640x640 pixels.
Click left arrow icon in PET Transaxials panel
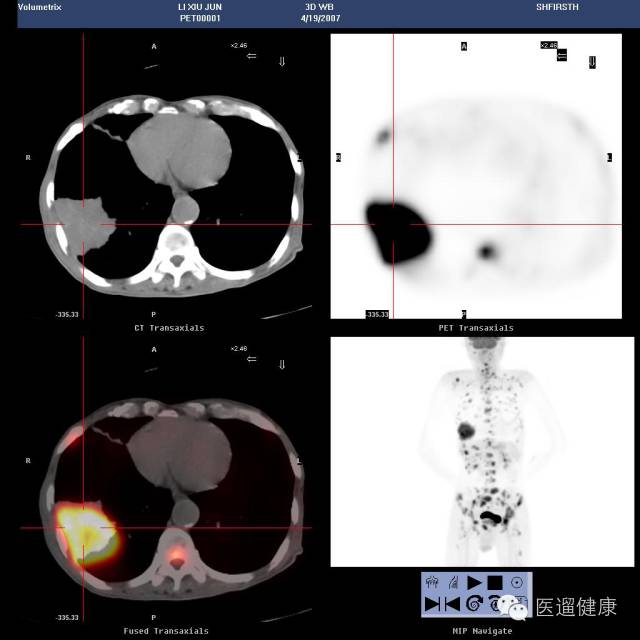click(562, 55)
